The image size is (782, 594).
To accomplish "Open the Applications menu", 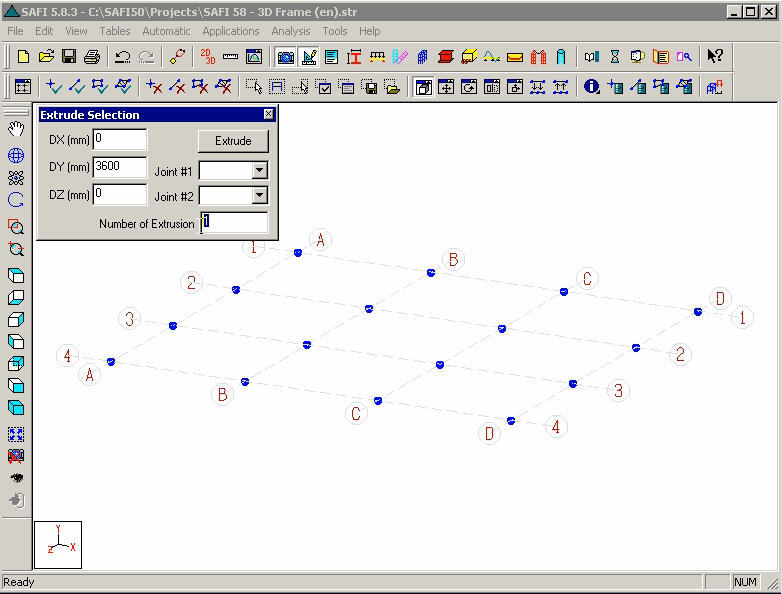I will 230,31.
